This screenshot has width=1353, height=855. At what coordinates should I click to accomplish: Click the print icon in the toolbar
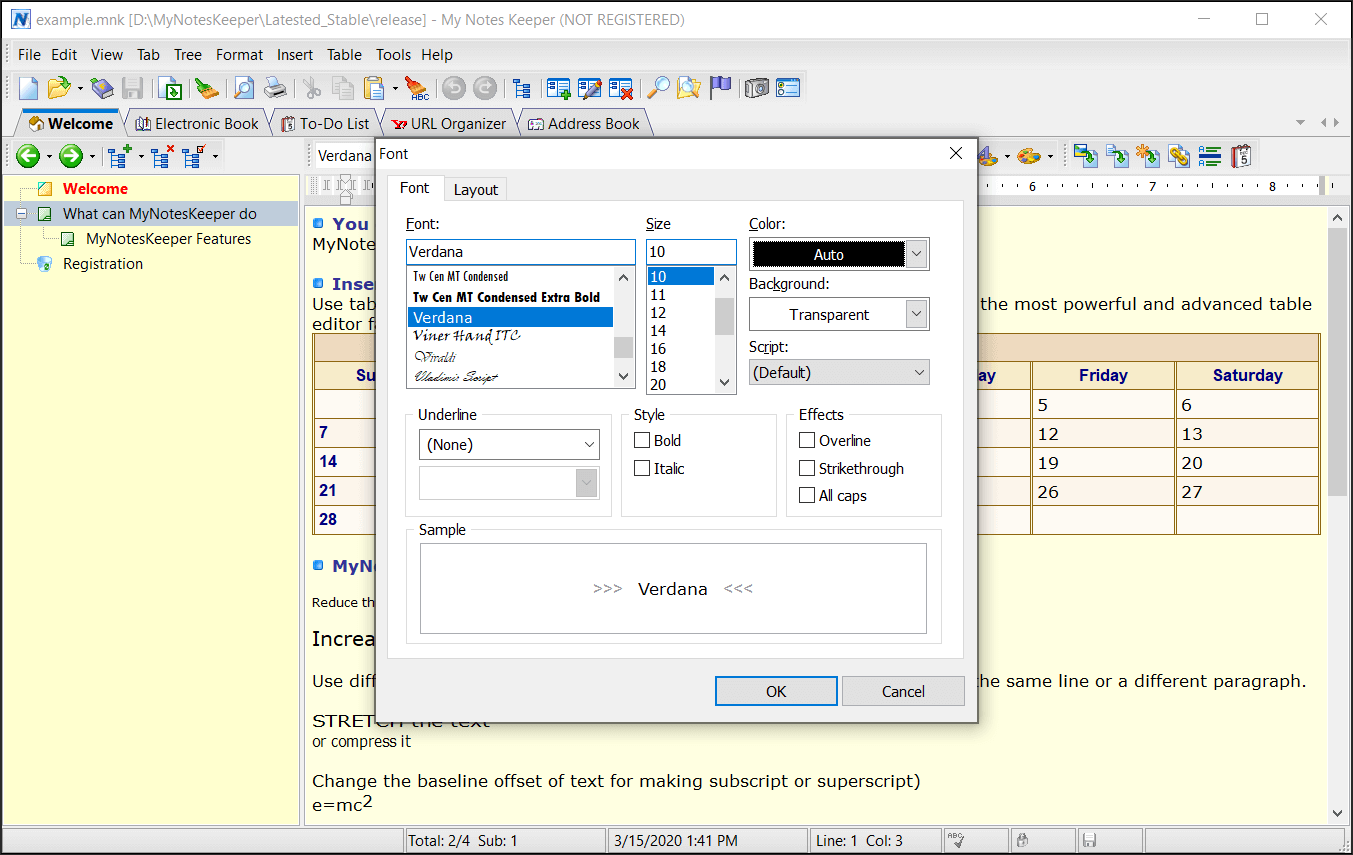[x=274, y=88]
